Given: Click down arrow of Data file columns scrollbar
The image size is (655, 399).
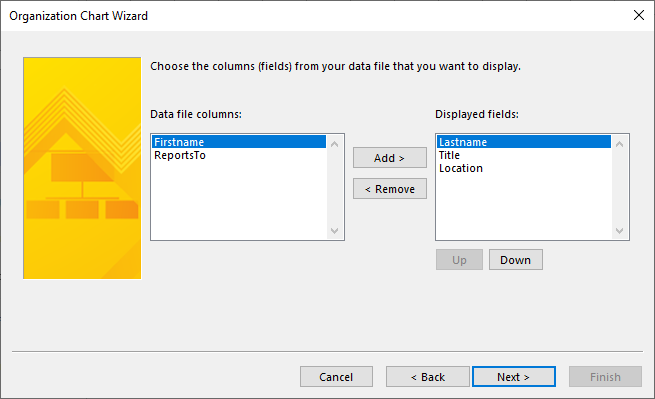Looking at the screenshot, I should (335, 231).
